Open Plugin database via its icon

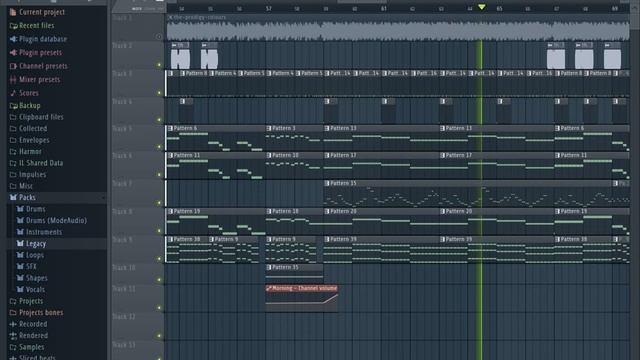[13, 39]
